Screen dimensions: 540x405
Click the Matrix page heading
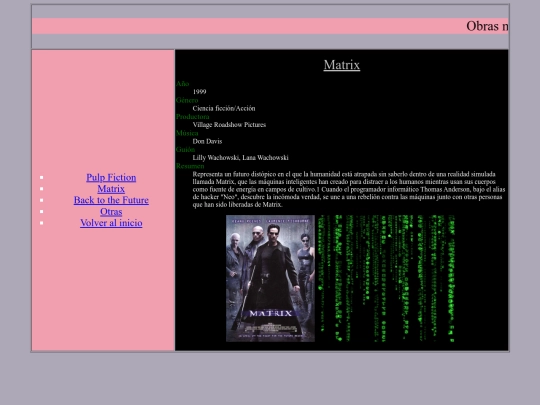(342, 65)
